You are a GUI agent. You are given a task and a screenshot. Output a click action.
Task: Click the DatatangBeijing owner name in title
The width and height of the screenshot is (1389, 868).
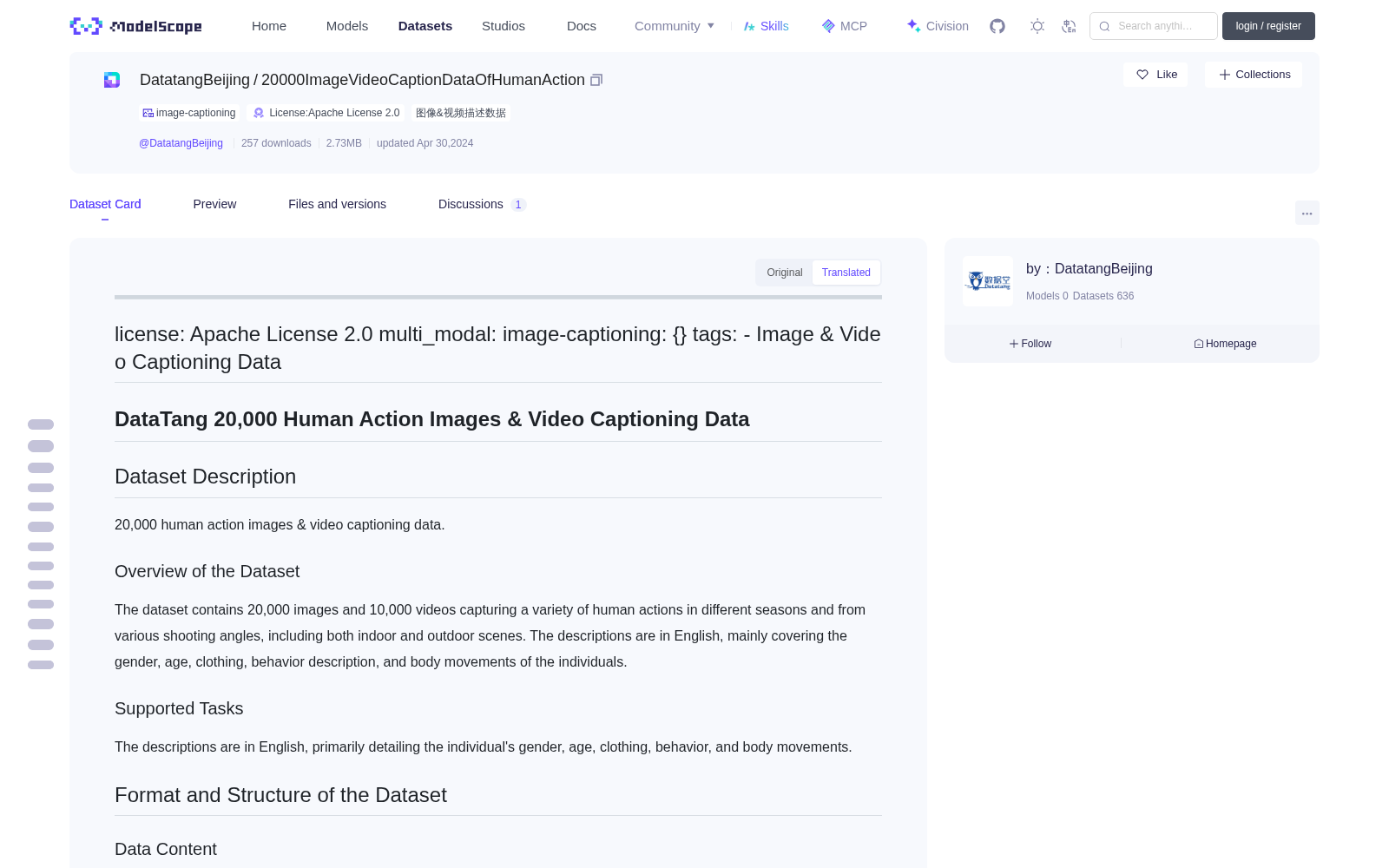coord(194,80)
